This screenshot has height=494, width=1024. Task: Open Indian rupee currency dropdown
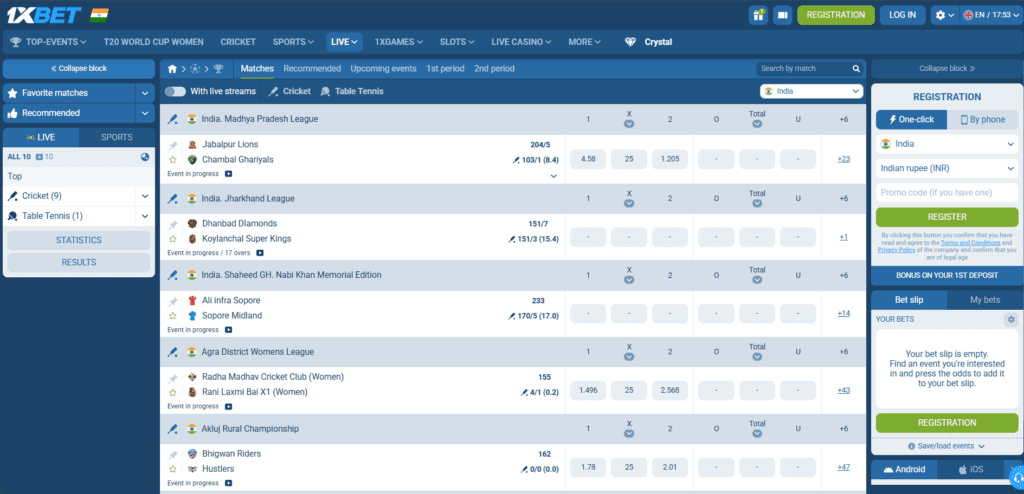coord(947,168)
